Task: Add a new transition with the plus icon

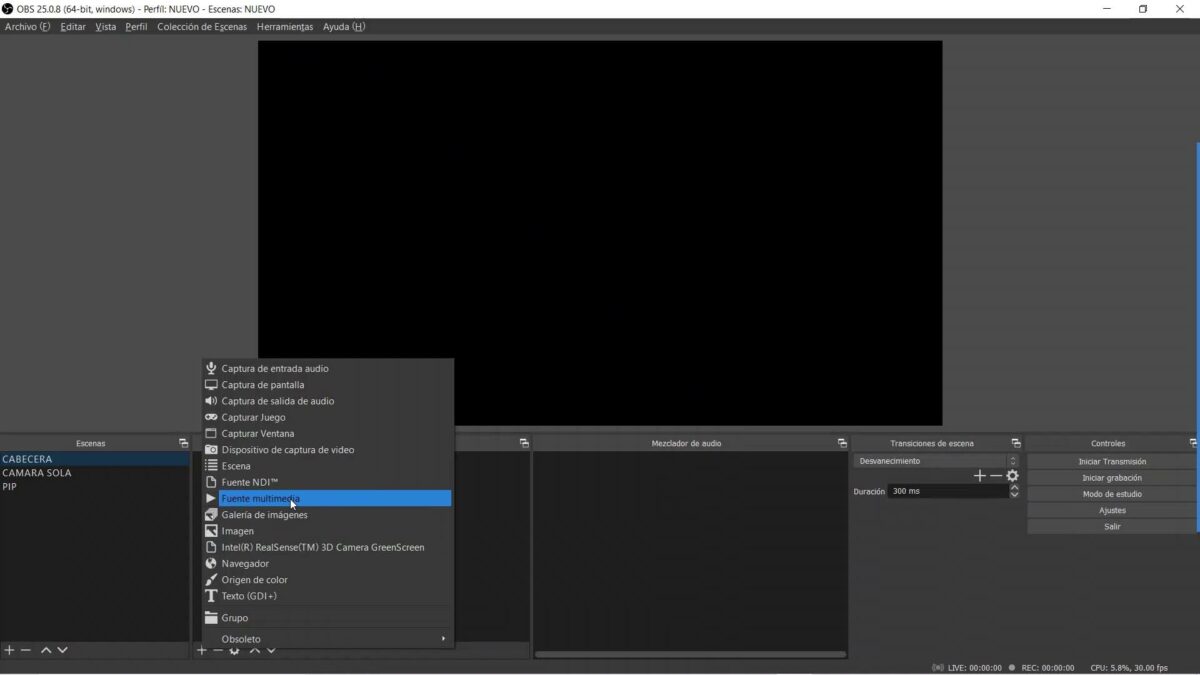Action: 980,476
